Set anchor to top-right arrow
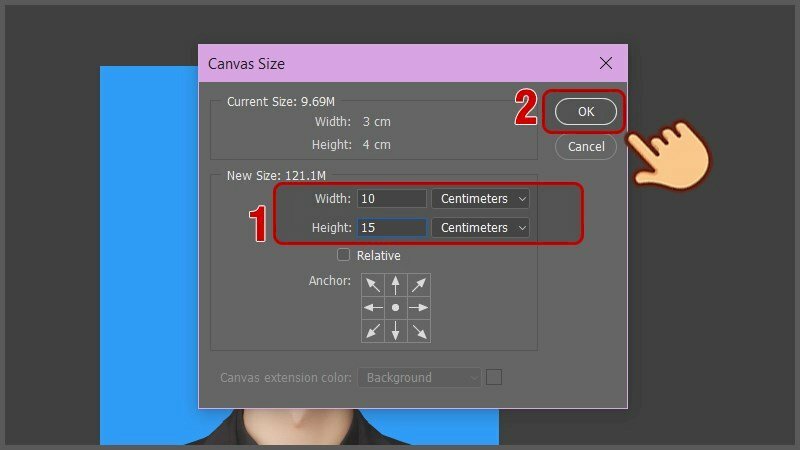 (419, 285)
